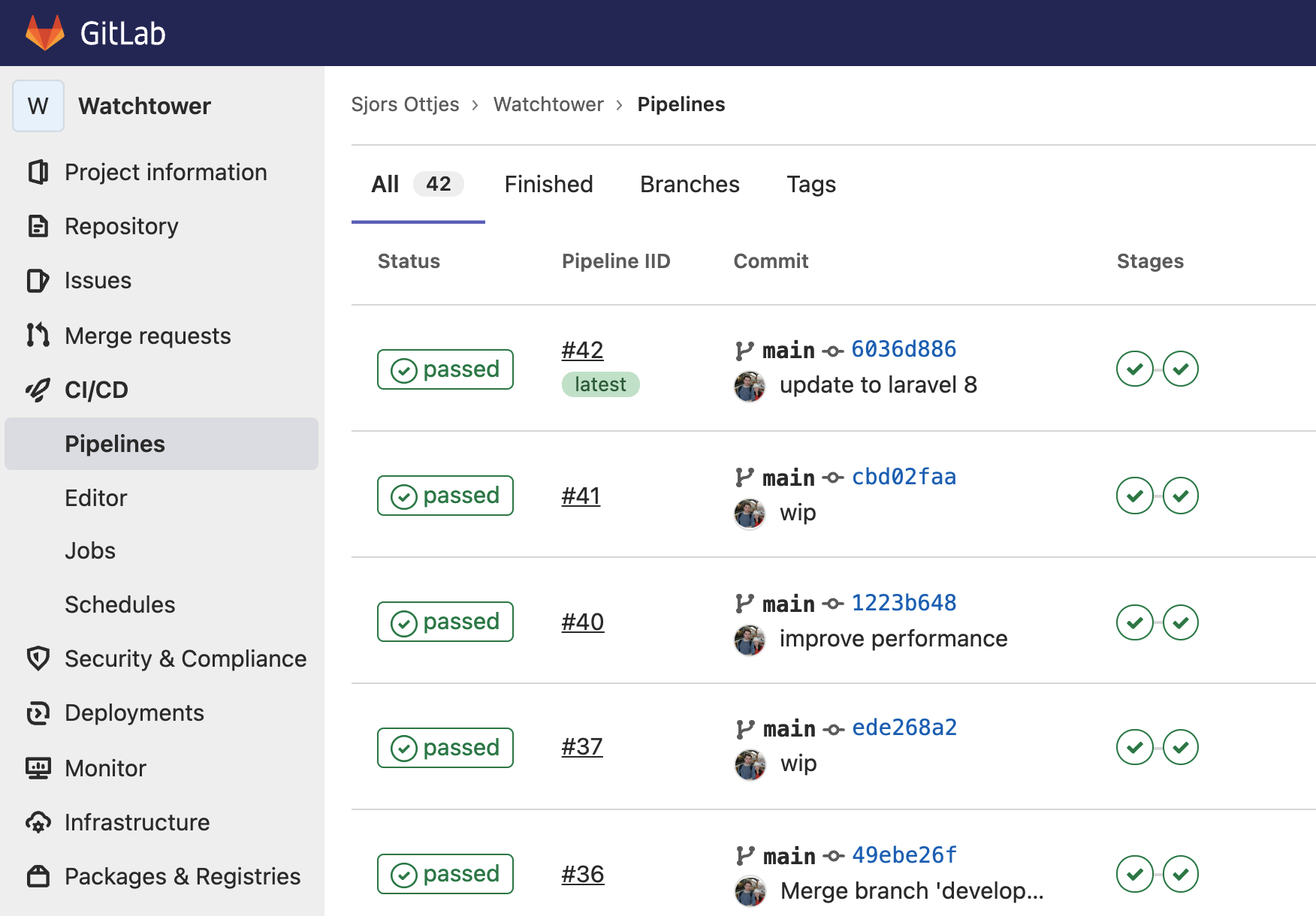Click passed status badge for pipeline #36
Screen dimensions: 1316x916
pyautogui.click(x=445, y=874)
